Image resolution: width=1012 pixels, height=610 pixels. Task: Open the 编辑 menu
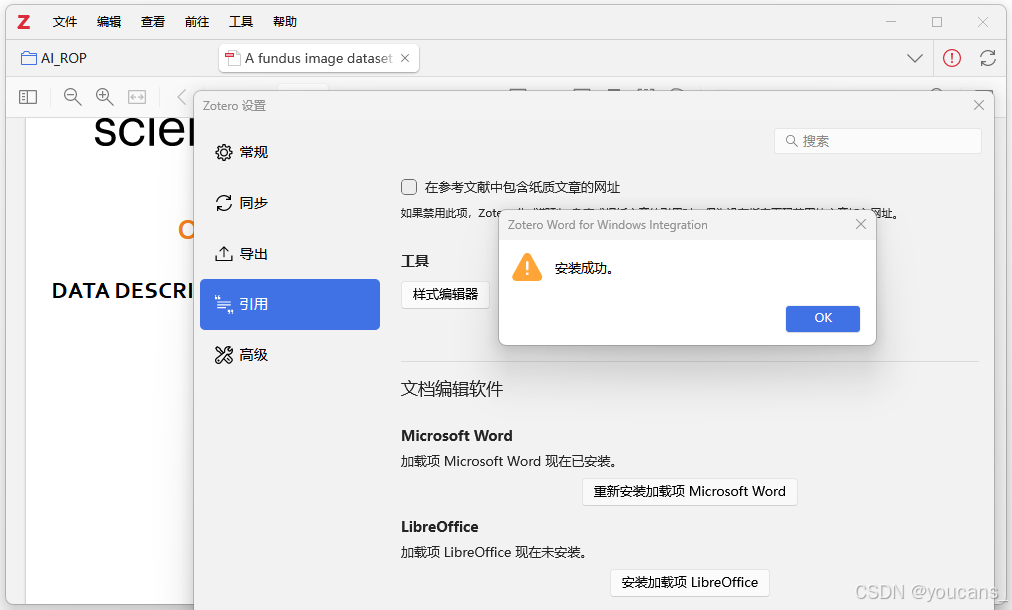pyautogui.click(x=108, y=22)
